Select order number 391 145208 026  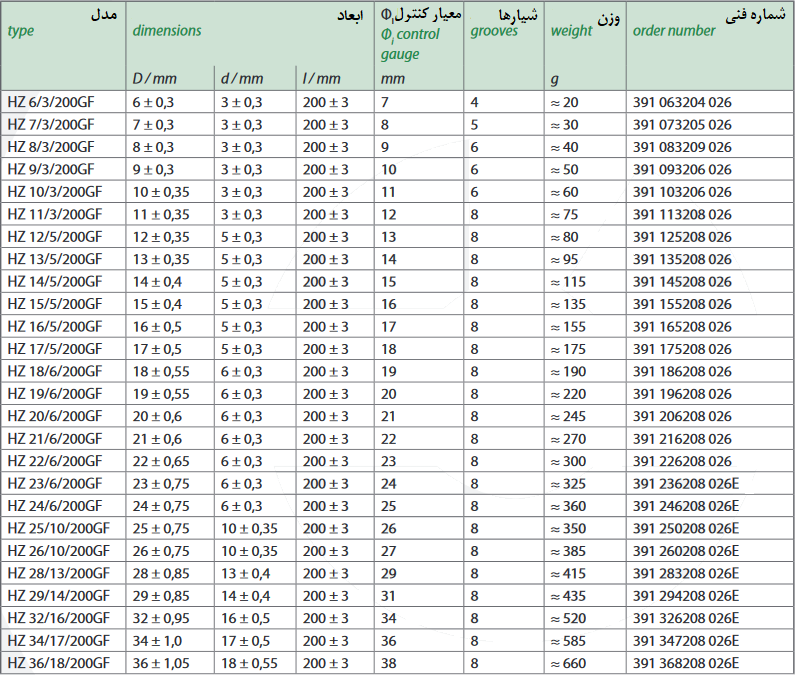[682, 282]
